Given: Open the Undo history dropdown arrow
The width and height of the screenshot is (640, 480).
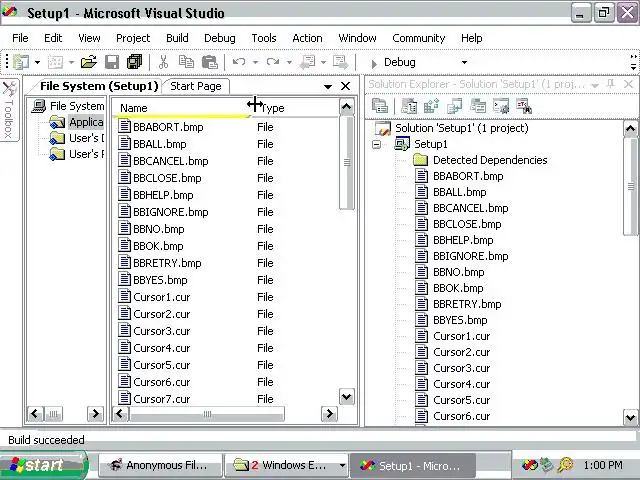Looking at the screenshot, I should point(255,62).
